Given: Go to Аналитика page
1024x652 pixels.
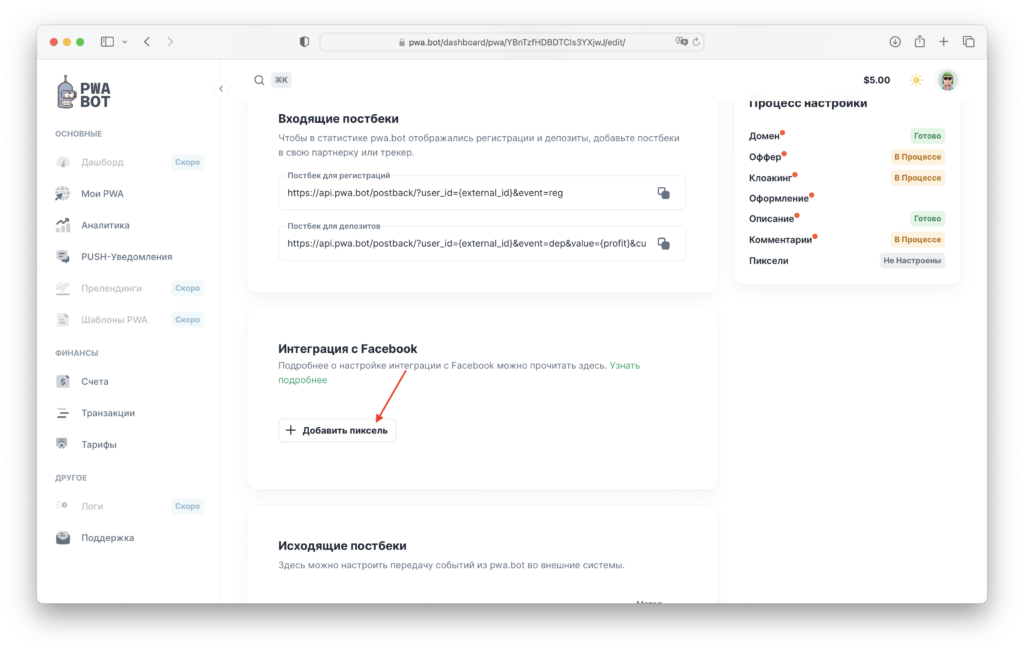Looking at the screenshot, I should coord(105,225).
